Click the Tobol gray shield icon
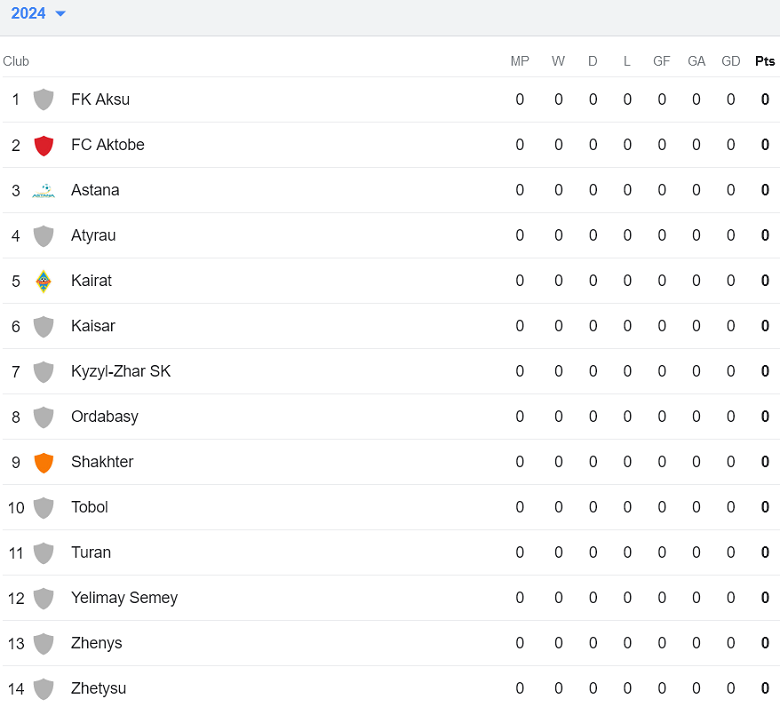 coord(43,508)
